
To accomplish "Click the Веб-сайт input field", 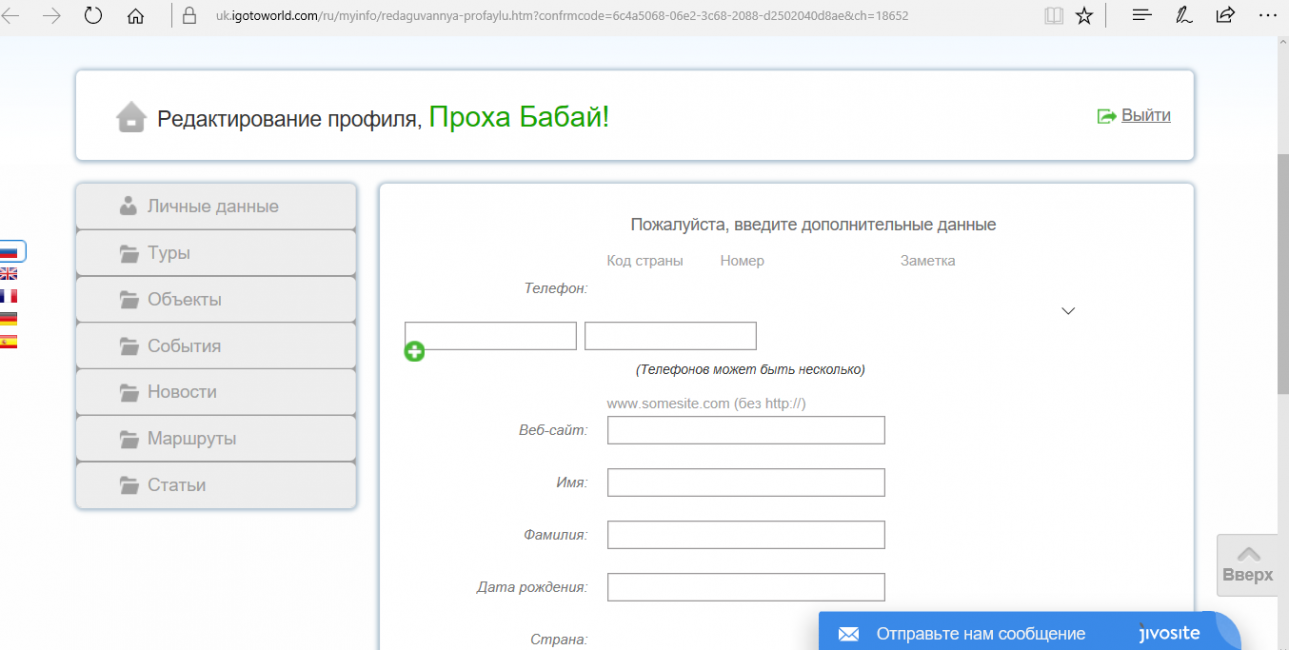I will pos(746,430).
